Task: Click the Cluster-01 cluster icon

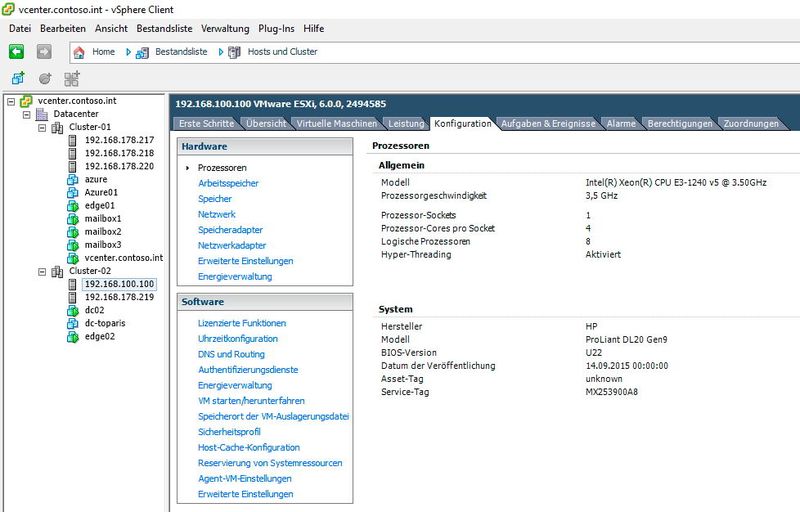Action: tap(57, 127)
